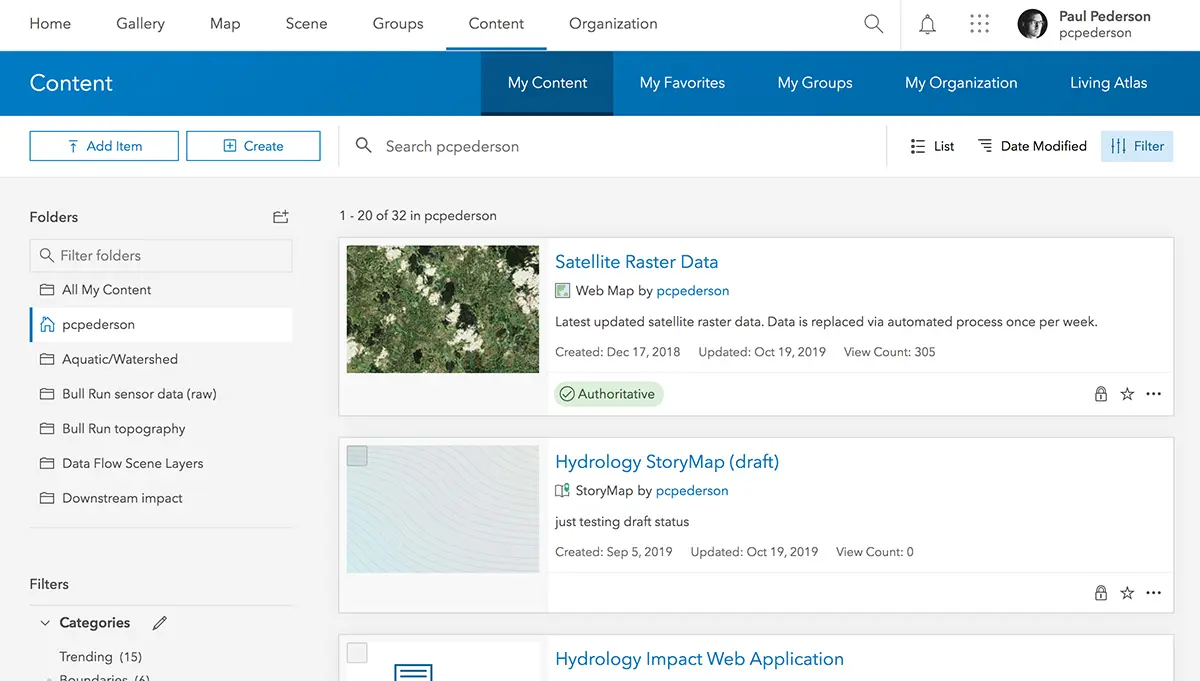1200x681 pixels.
Task: Create a new folder with the folder-plus icon
Action: 280,216
